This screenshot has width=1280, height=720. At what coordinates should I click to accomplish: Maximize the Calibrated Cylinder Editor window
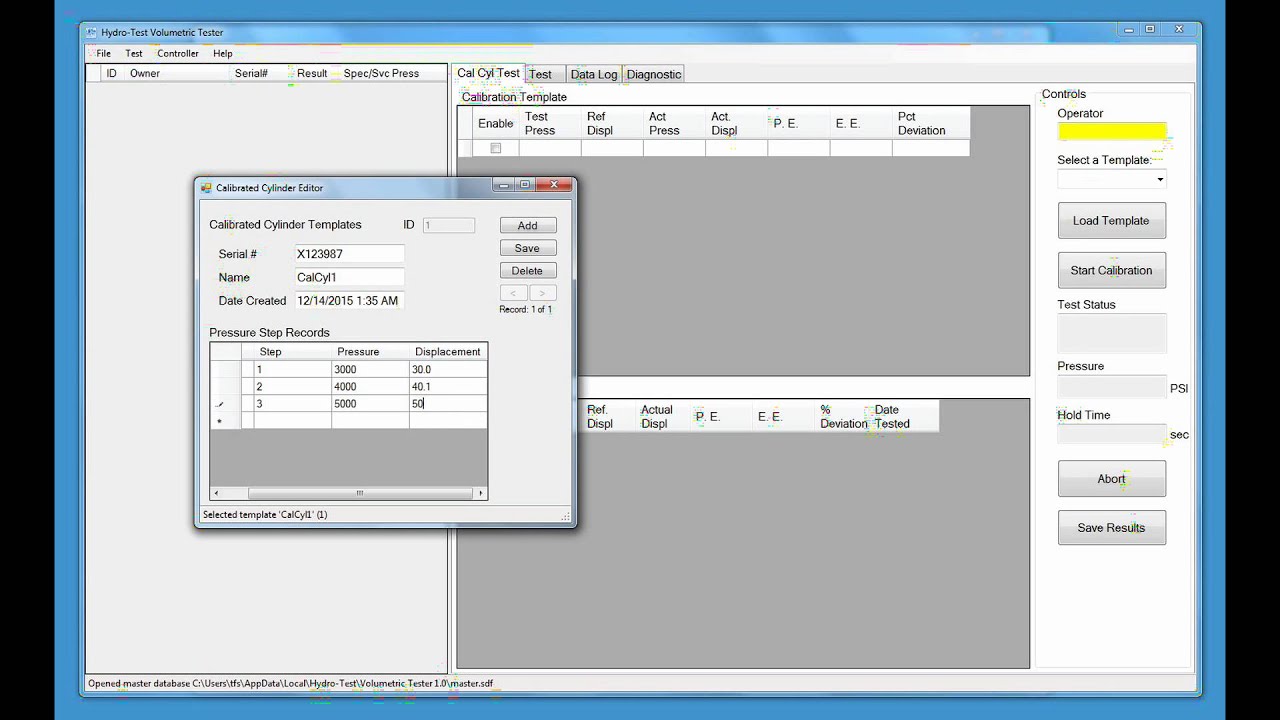coord(525,185)
